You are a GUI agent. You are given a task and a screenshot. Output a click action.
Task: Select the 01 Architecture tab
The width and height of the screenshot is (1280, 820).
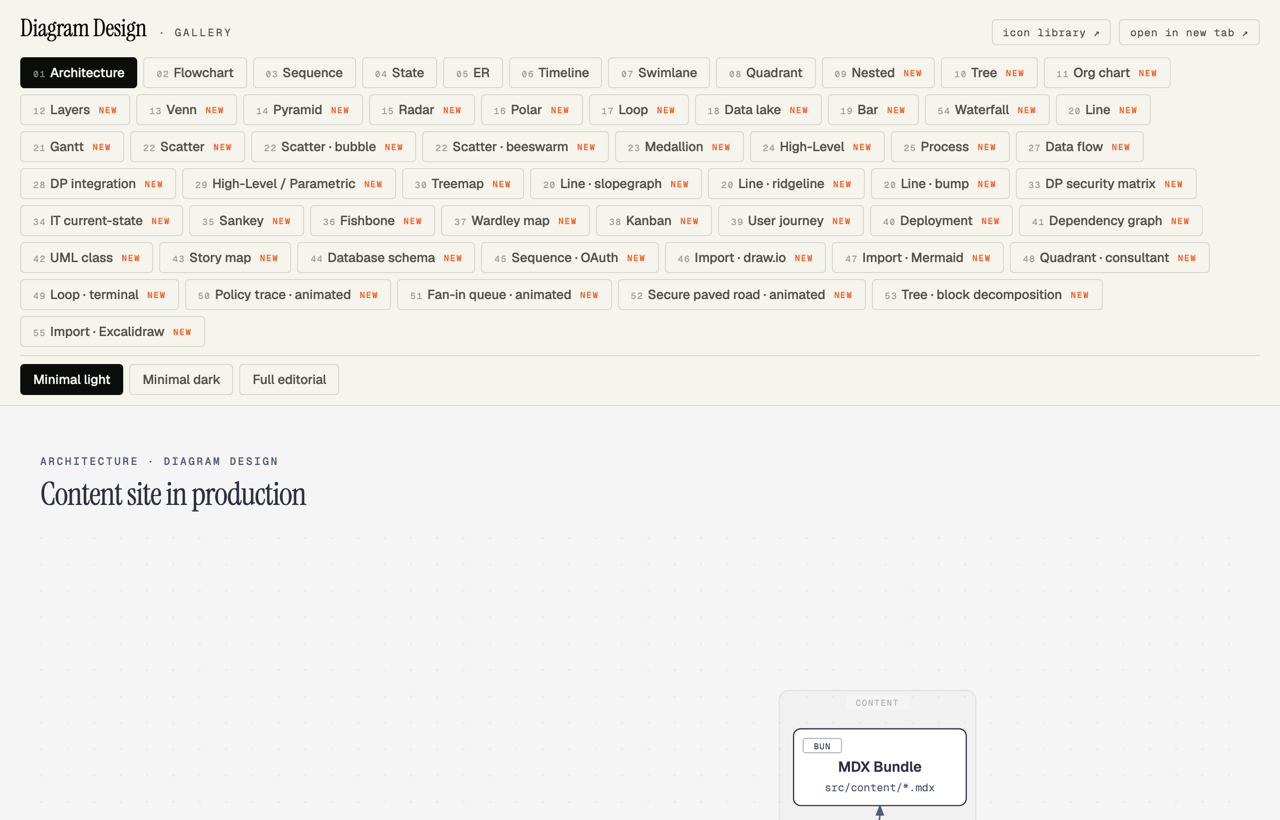tap(79, 73)
